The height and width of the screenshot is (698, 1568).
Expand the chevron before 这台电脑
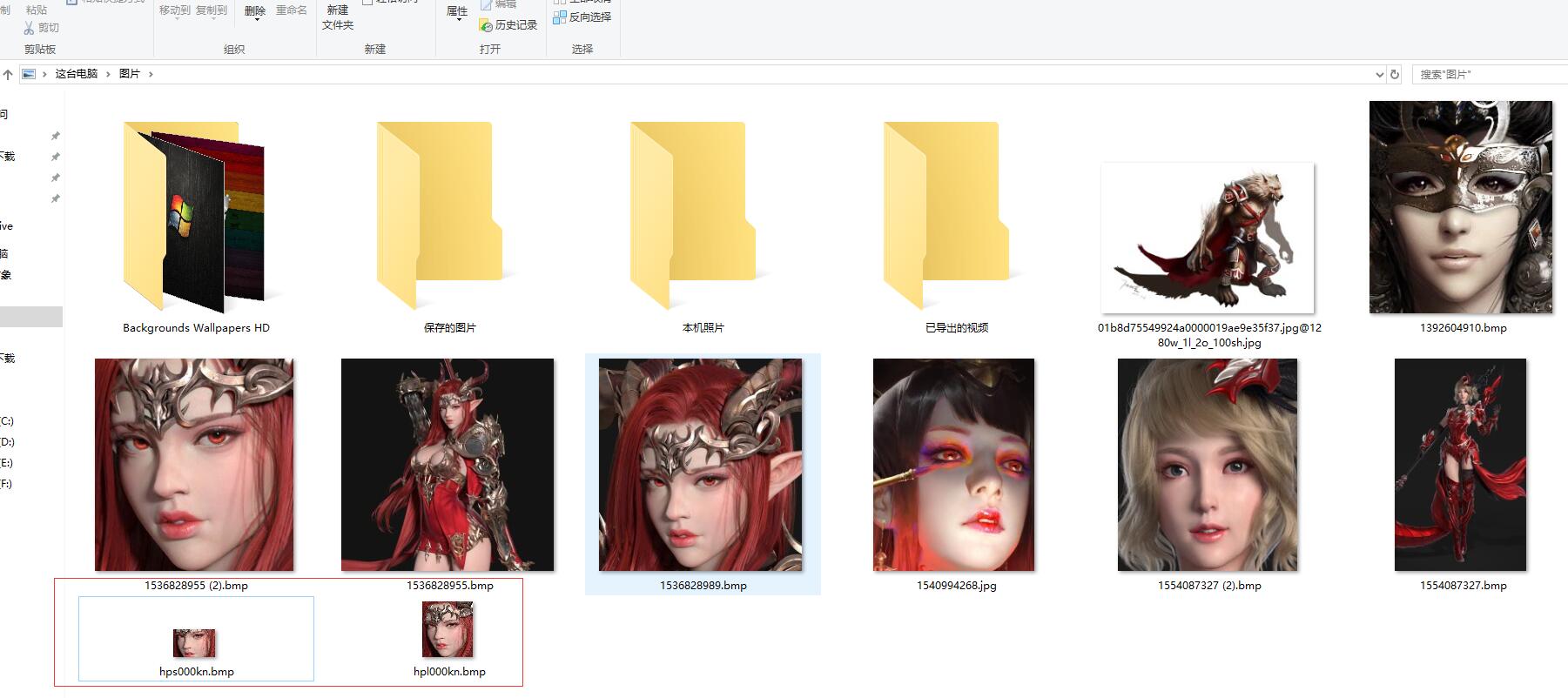click(44, 74)
